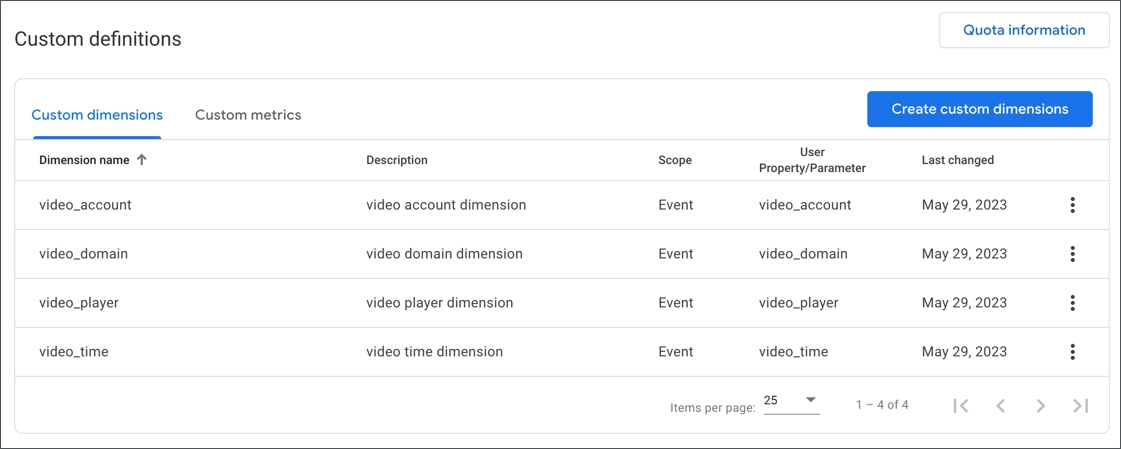Select the video_player dimension name

79,302
